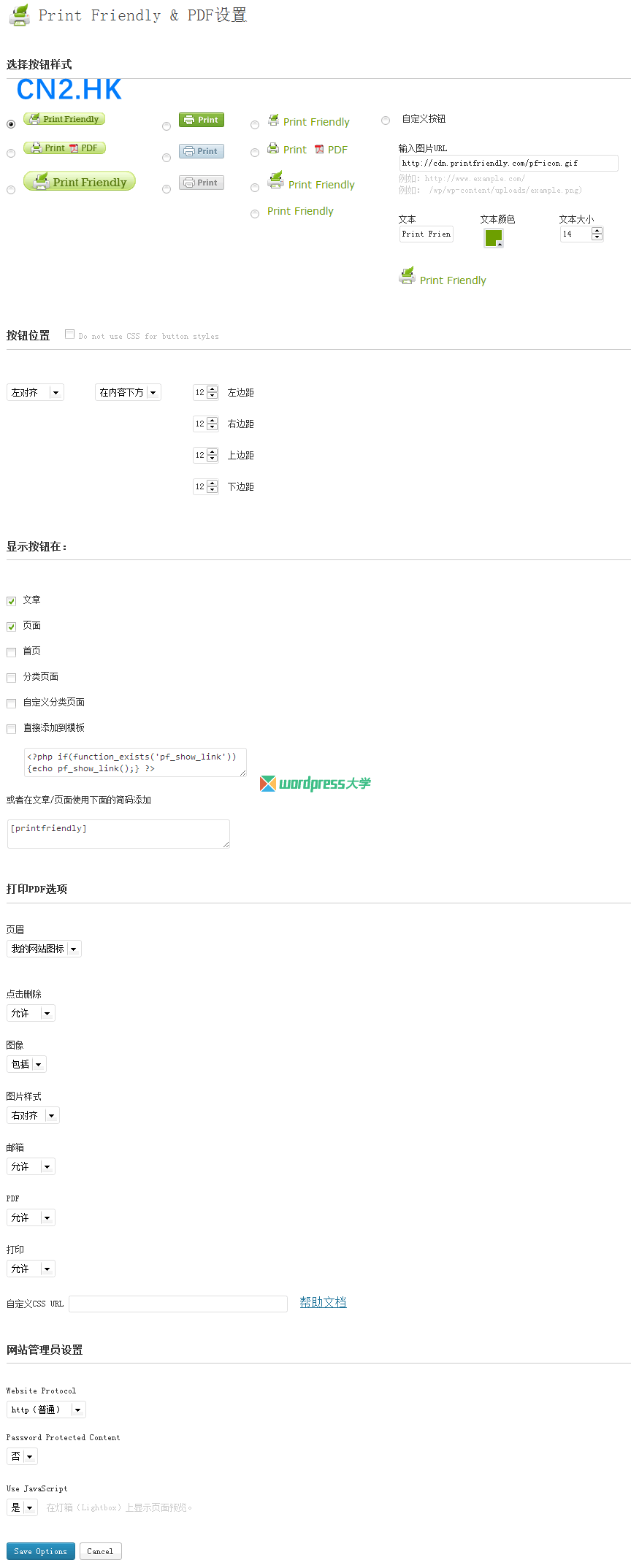Click the light blue Print button style
The width and height of the screenshot is (631, 1568).
202,151
